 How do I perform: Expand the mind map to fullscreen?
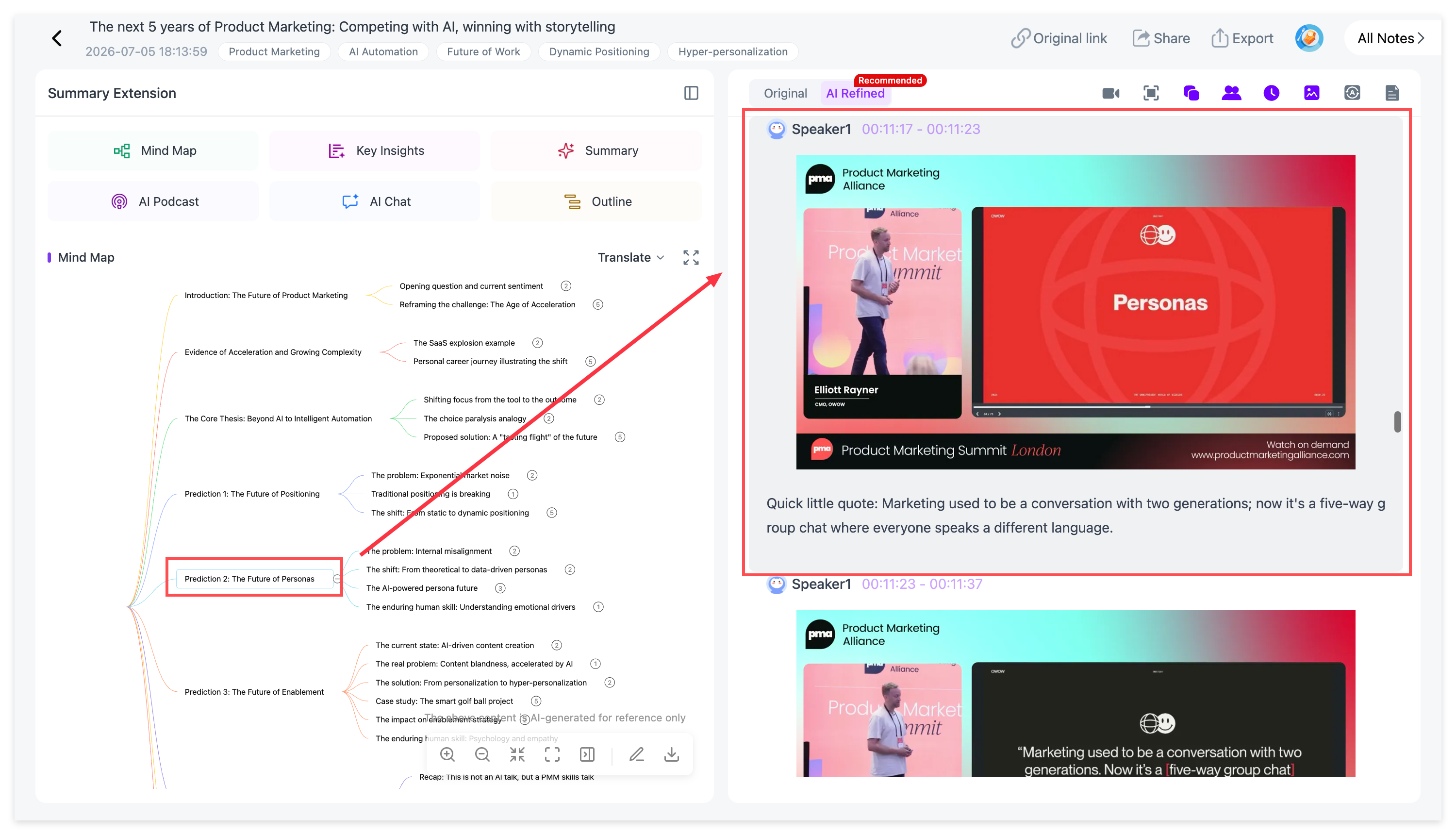click(691, 257)
